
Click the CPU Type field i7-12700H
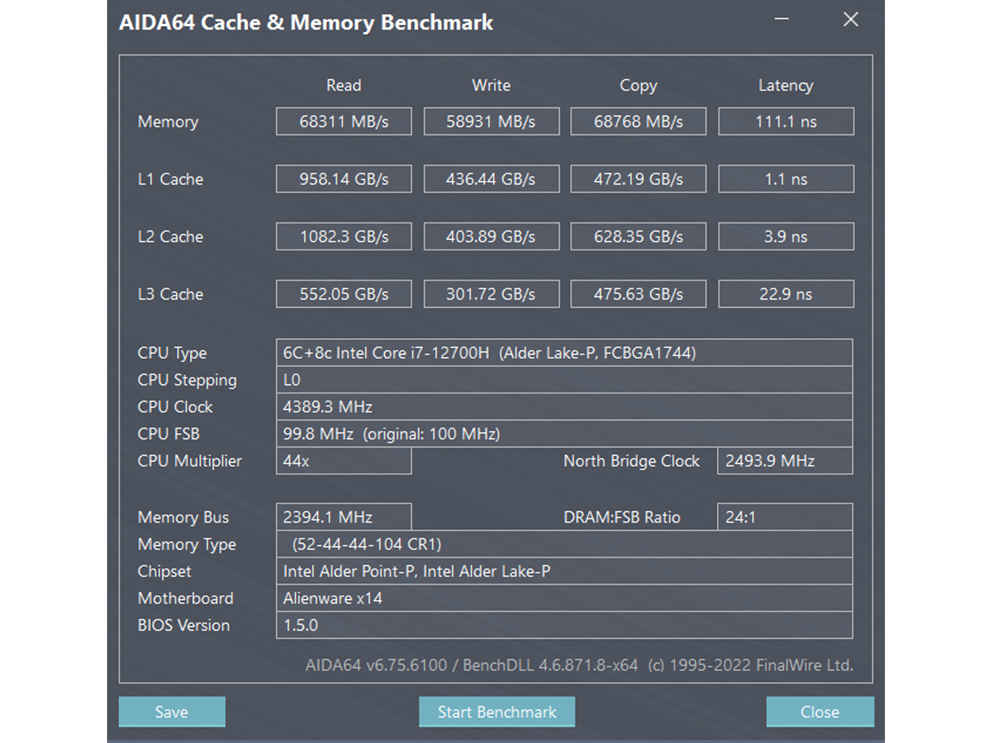(x=564, y=352)
